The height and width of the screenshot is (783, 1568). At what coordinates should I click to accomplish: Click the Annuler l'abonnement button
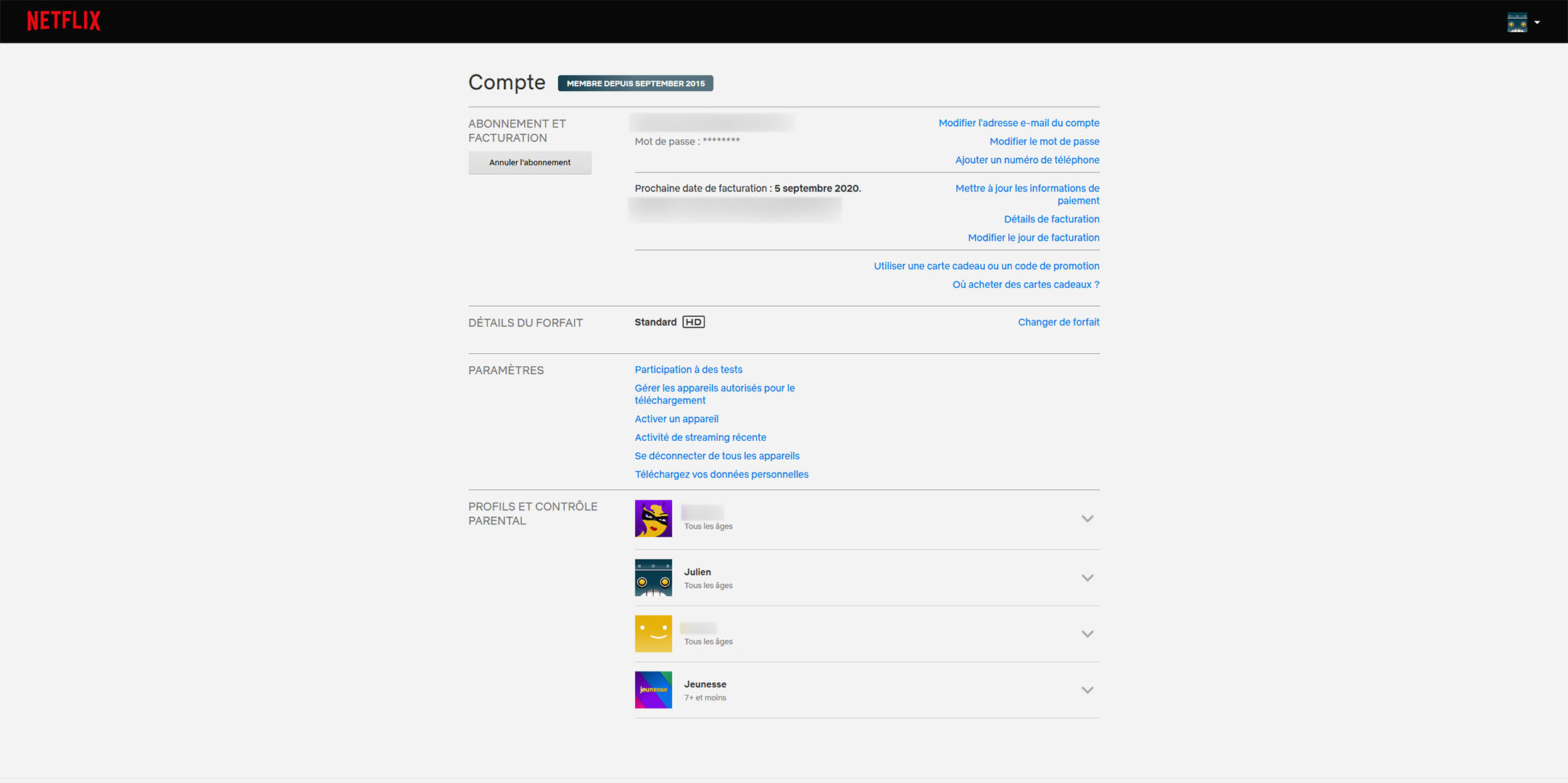[530, 162]
